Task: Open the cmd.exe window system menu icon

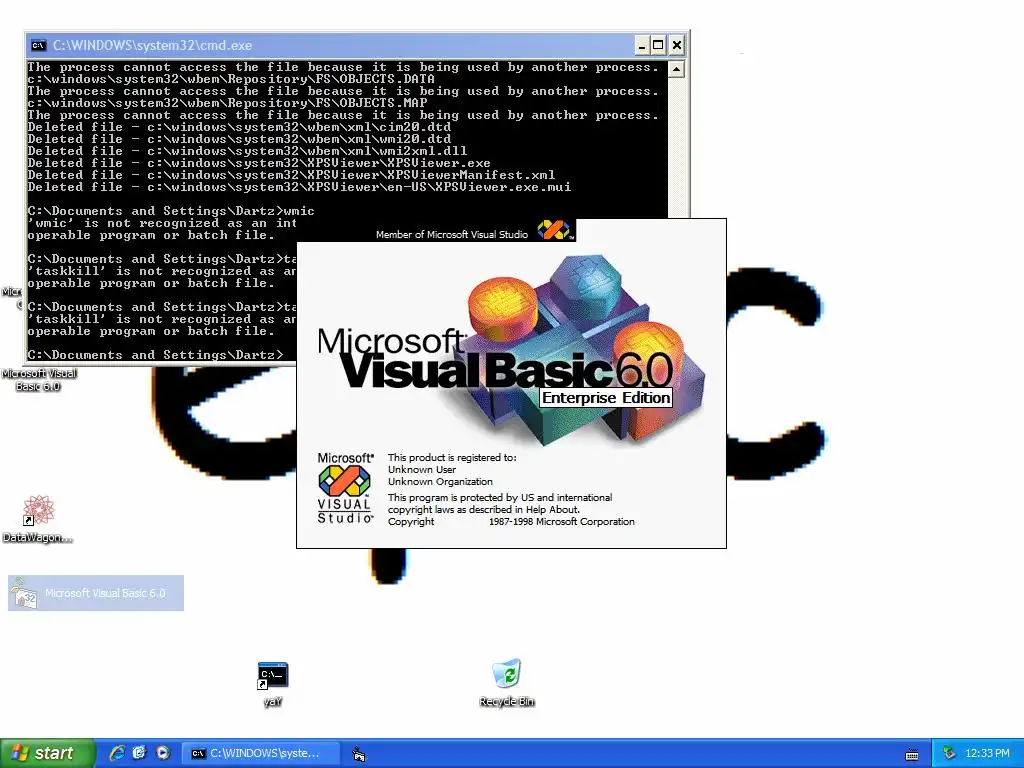Action: (39, 45)
